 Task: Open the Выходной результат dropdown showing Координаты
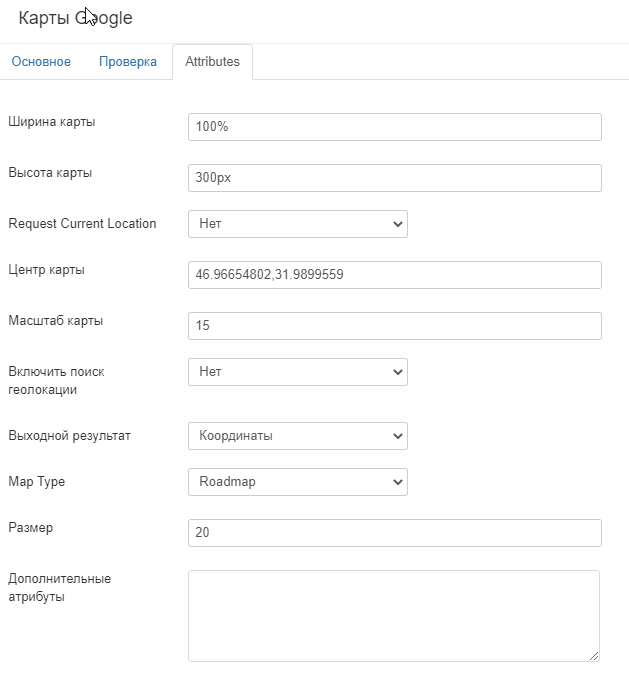click(297, 436)
